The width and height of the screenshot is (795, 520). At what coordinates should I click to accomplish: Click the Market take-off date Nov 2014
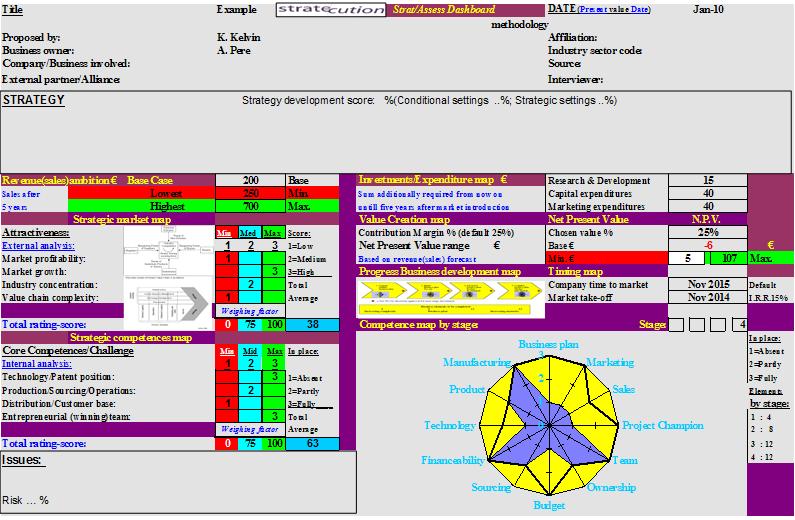click(708, 297)
